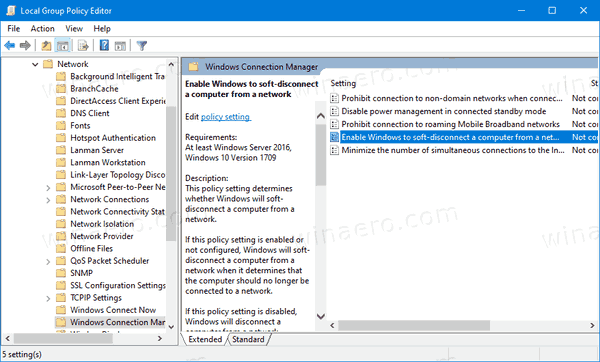Image resolution: width=600 pixels, height=362 pixels.
Task: Switch to the Extended tab
Action: coord(205,339)
